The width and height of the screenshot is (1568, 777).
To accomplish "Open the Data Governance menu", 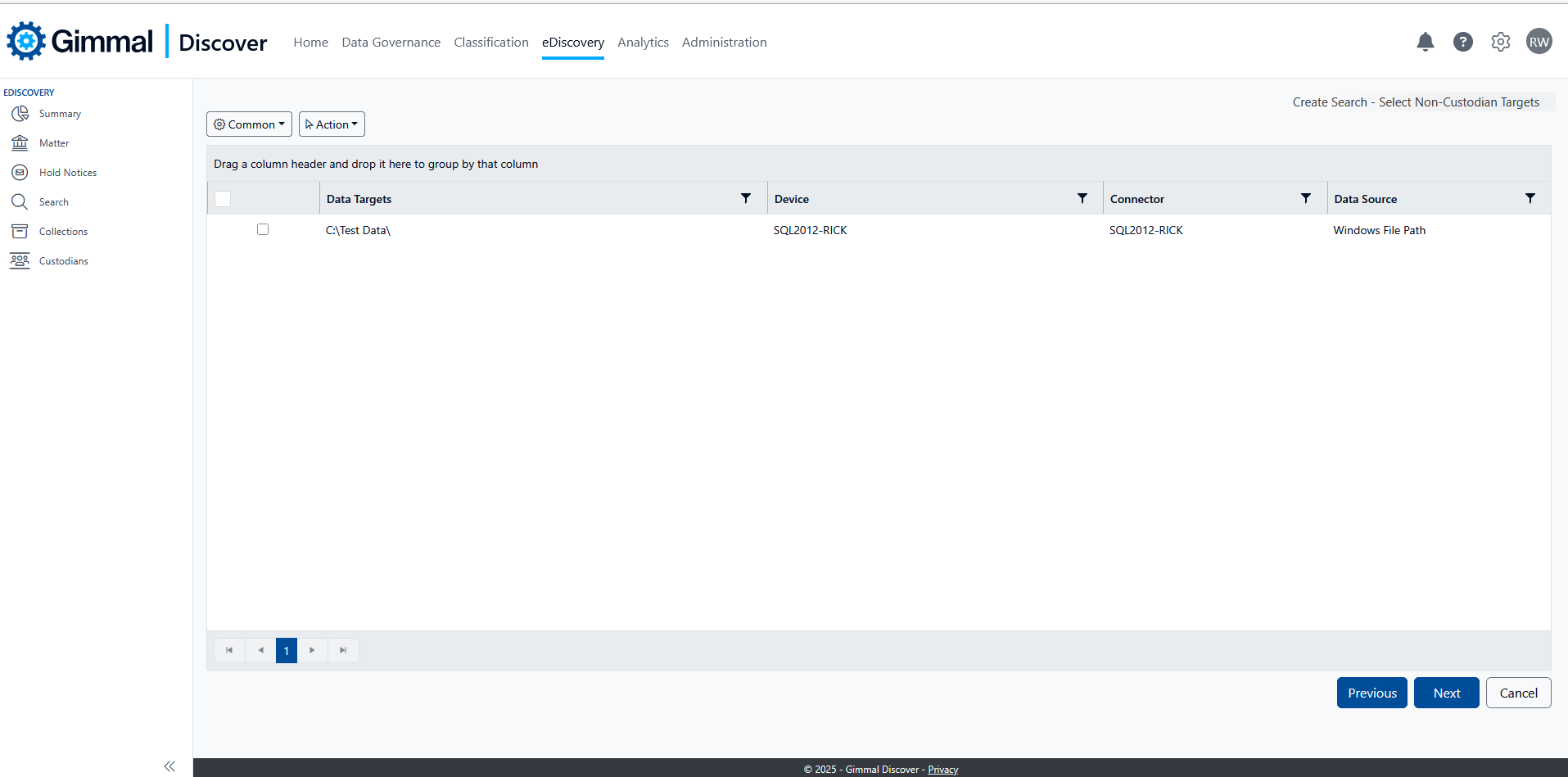I will point(391,43).
